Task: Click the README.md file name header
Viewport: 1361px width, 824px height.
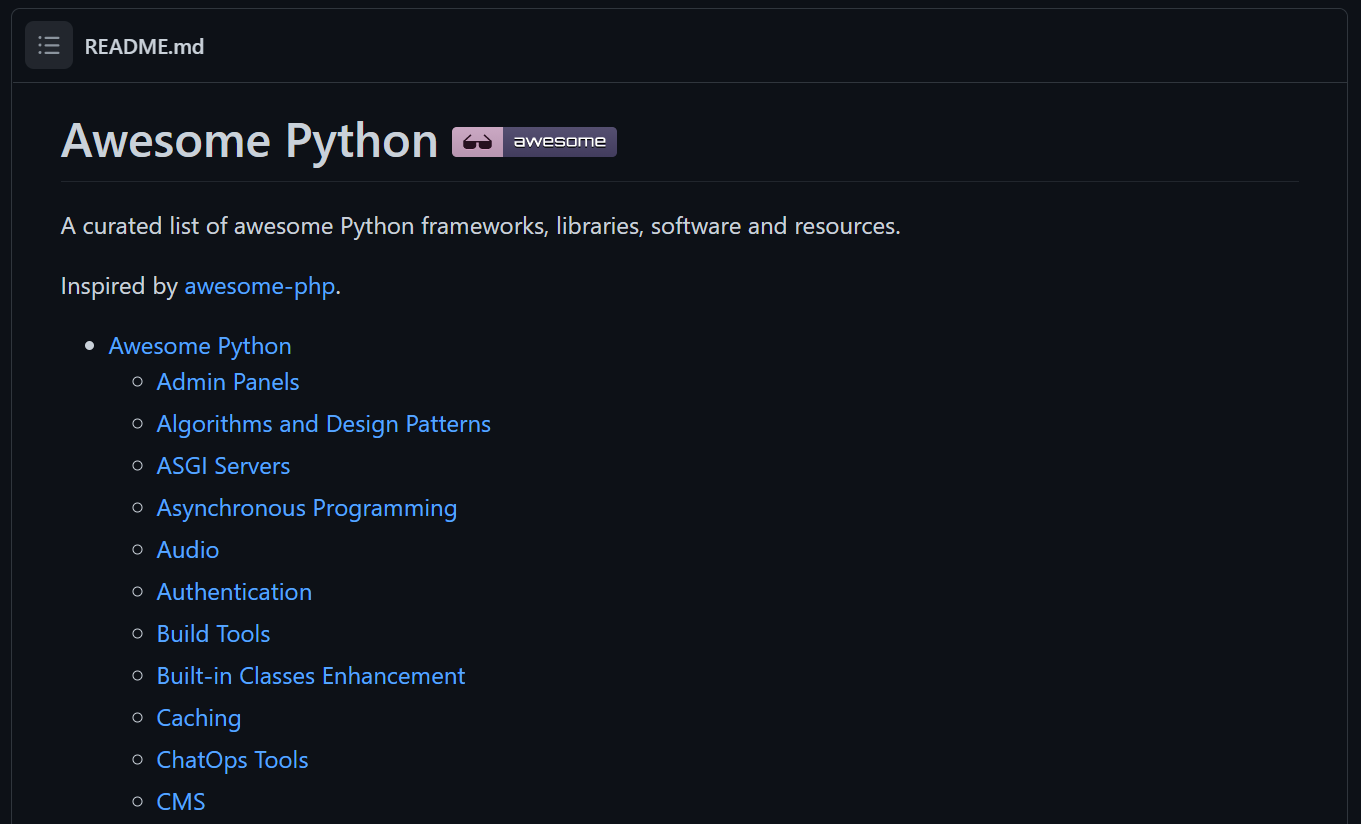Action: point(145,46)
